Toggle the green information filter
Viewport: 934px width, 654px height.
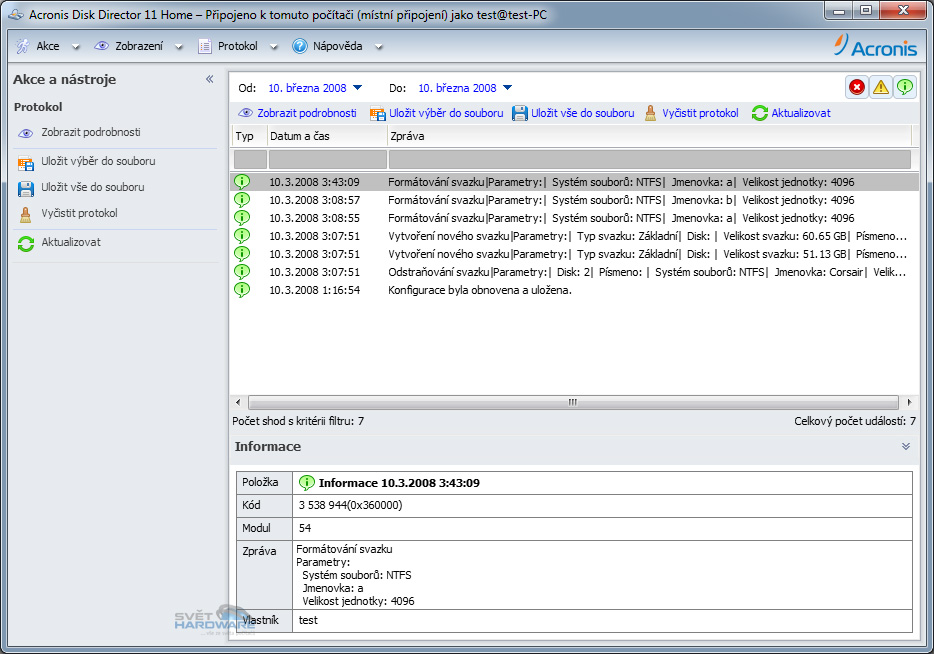905,87
